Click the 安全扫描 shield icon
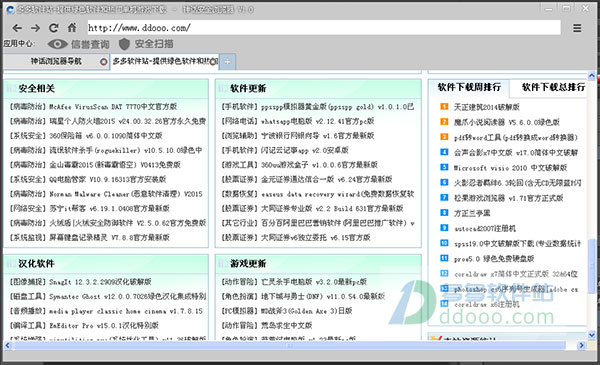The image size is (600, 365). (x=124, y=44)
